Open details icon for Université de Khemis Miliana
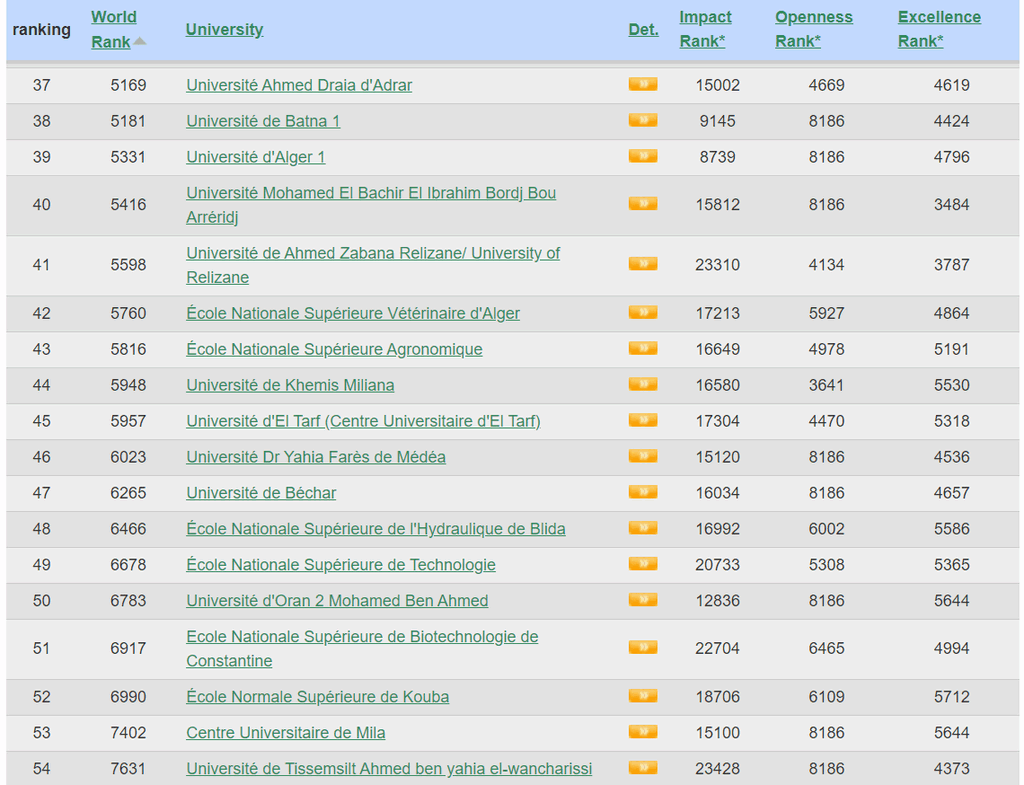The image size is (1024, 785). (x=643, y=384)
